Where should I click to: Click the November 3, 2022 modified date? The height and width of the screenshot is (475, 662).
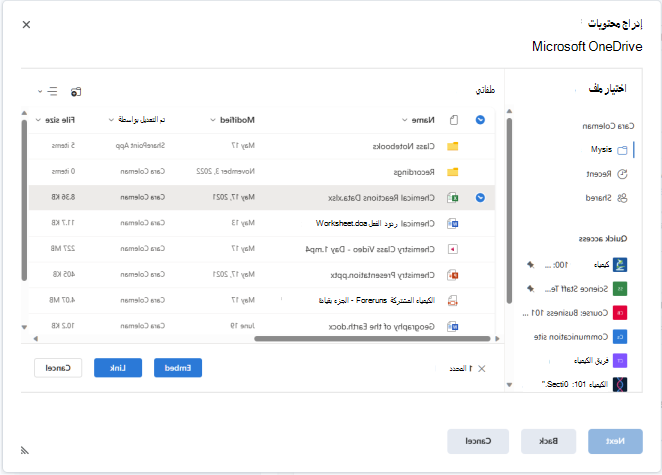(225, 171)
